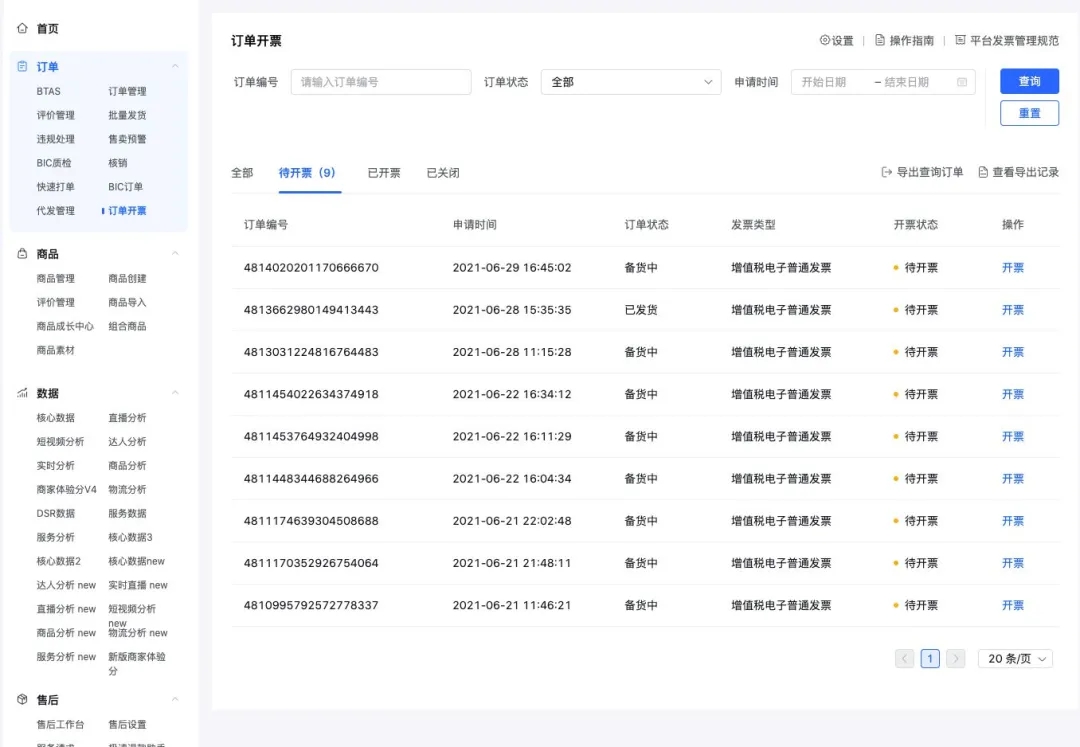Open the 订单状态 dropdown
Screen dimensions: 1080x747
click(631, 82)
